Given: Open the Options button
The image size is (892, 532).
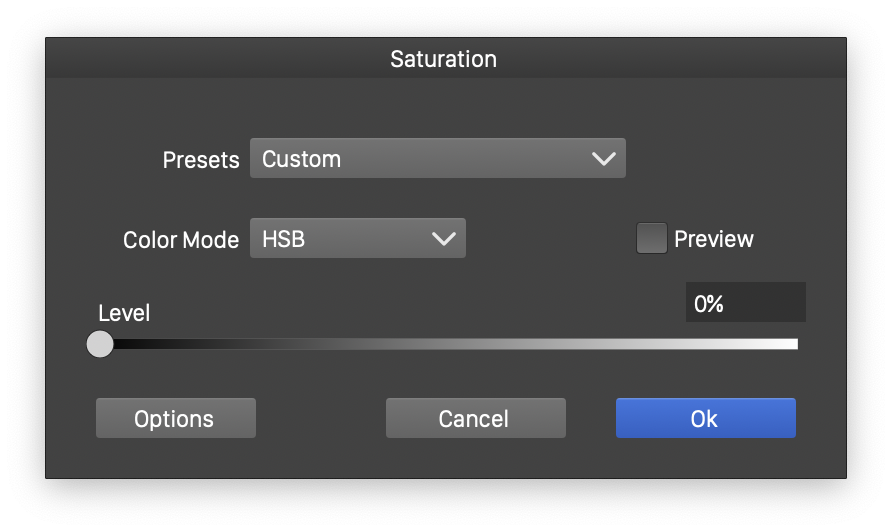Looking at the screenshot, I should 175,418.
